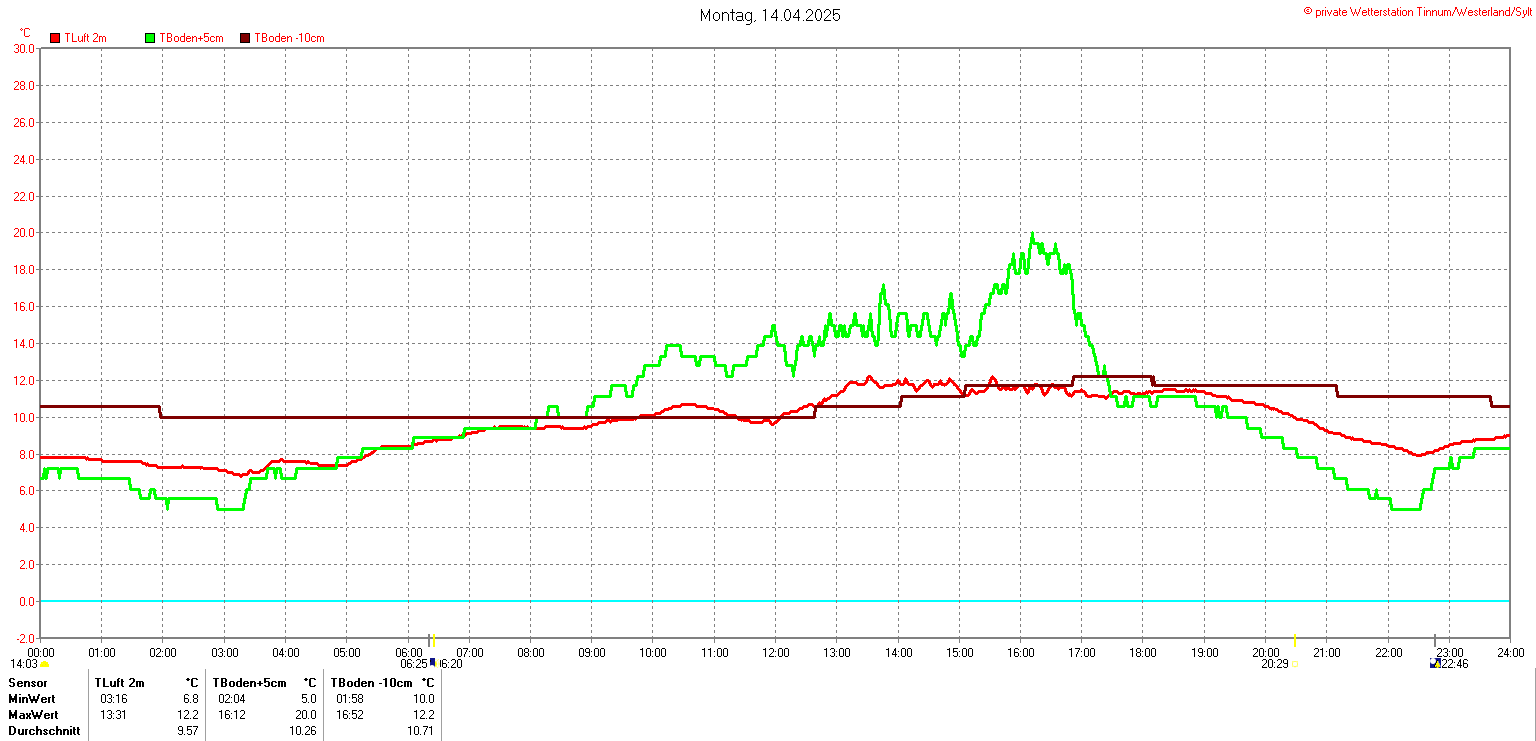Click the green curve peak at 20 °C
This screenshot has height=741, width=1536.
[1032, 235]
